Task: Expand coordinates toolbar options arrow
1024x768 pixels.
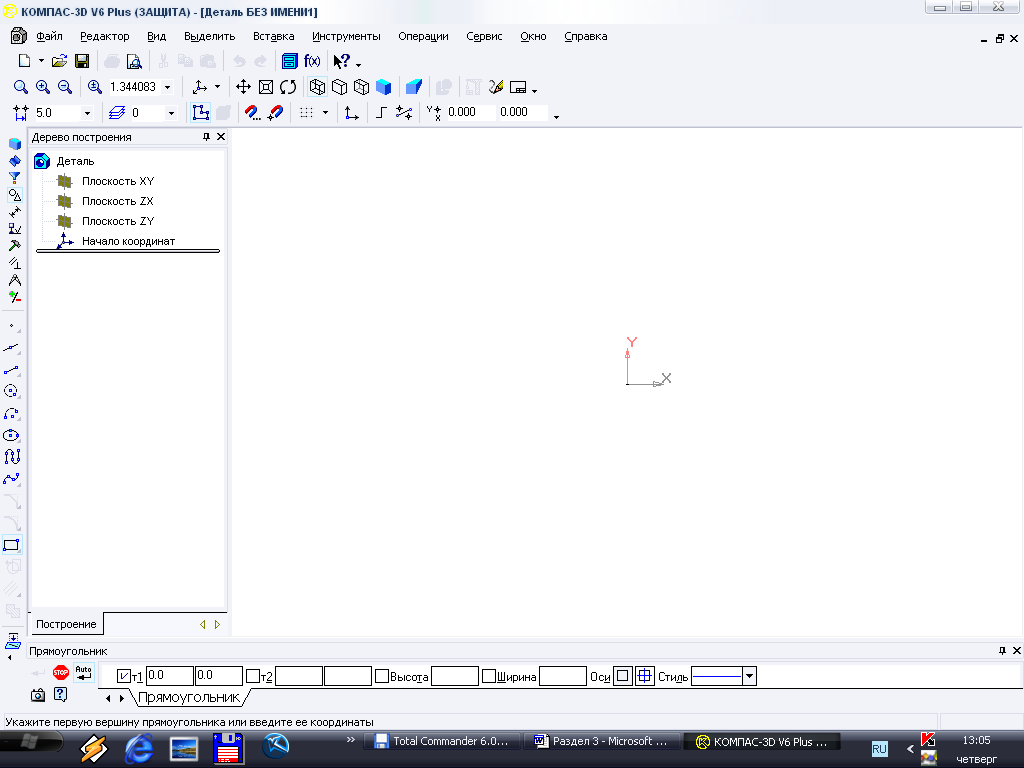Action: tap(556, 117)
